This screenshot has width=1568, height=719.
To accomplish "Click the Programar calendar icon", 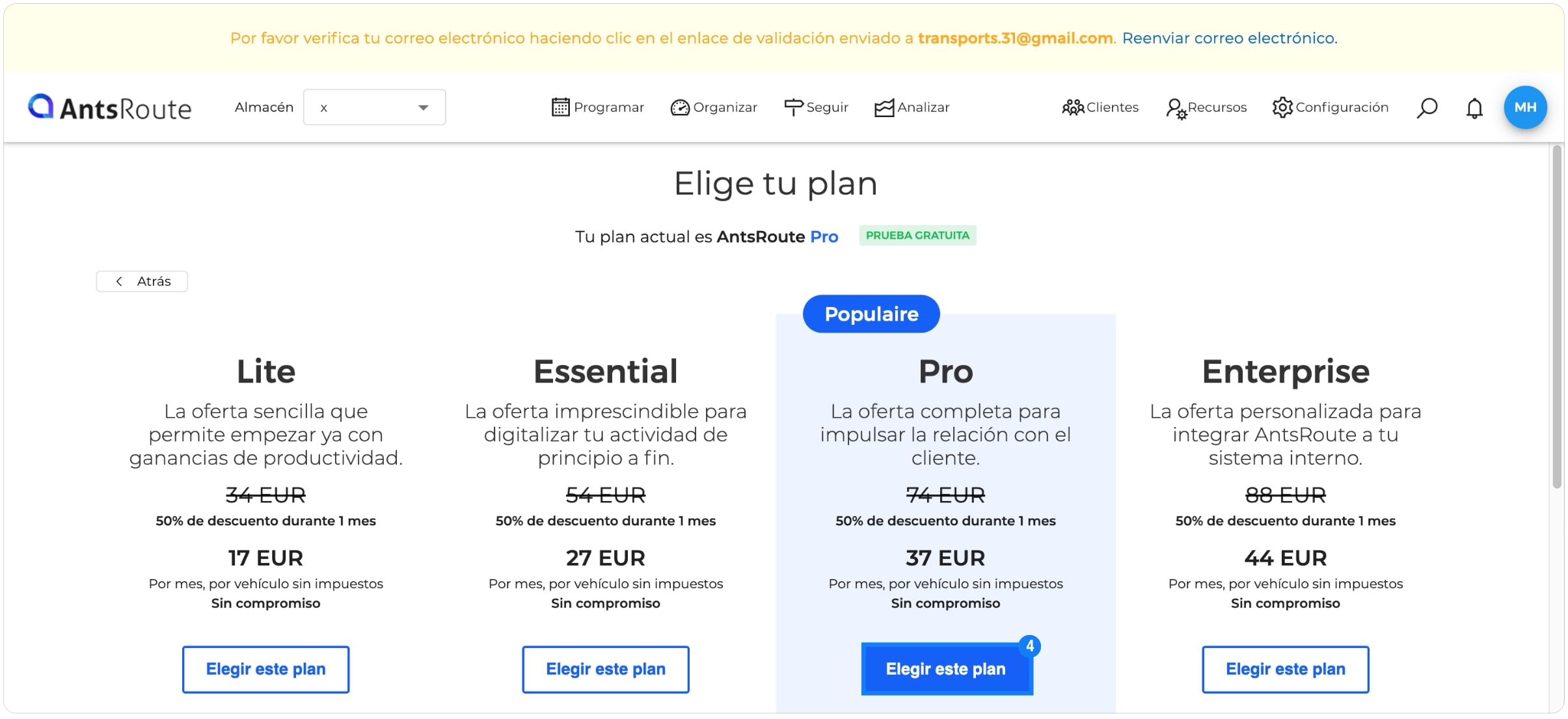I will (560, 107).
